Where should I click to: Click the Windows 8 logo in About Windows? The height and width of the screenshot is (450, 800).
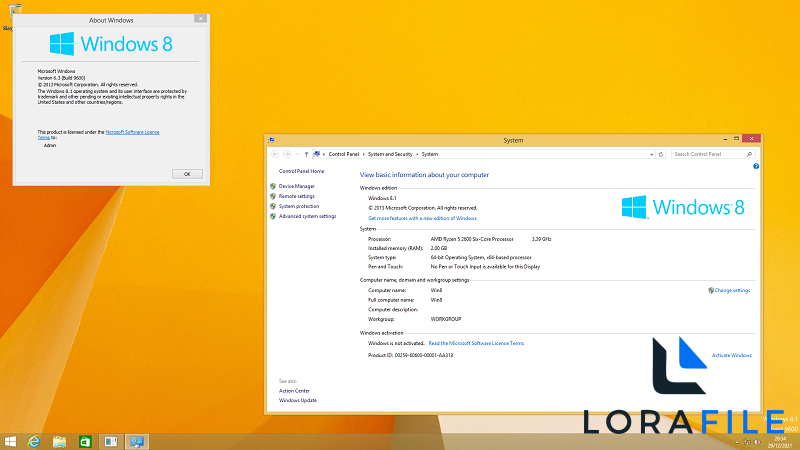[111, 44]
